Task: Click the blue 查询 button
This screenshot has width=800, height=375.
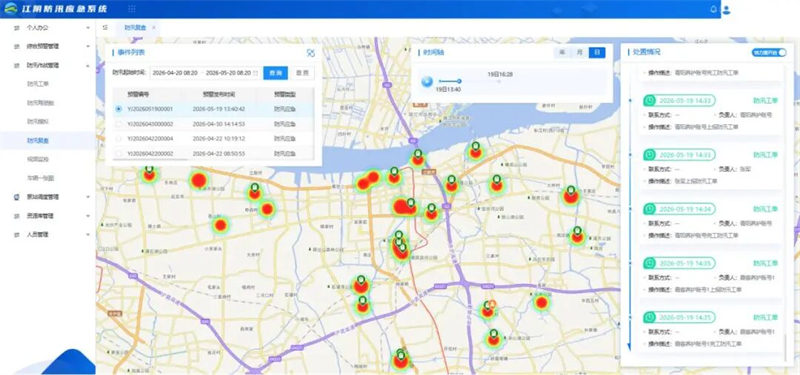Action: (x=276, y=73)
